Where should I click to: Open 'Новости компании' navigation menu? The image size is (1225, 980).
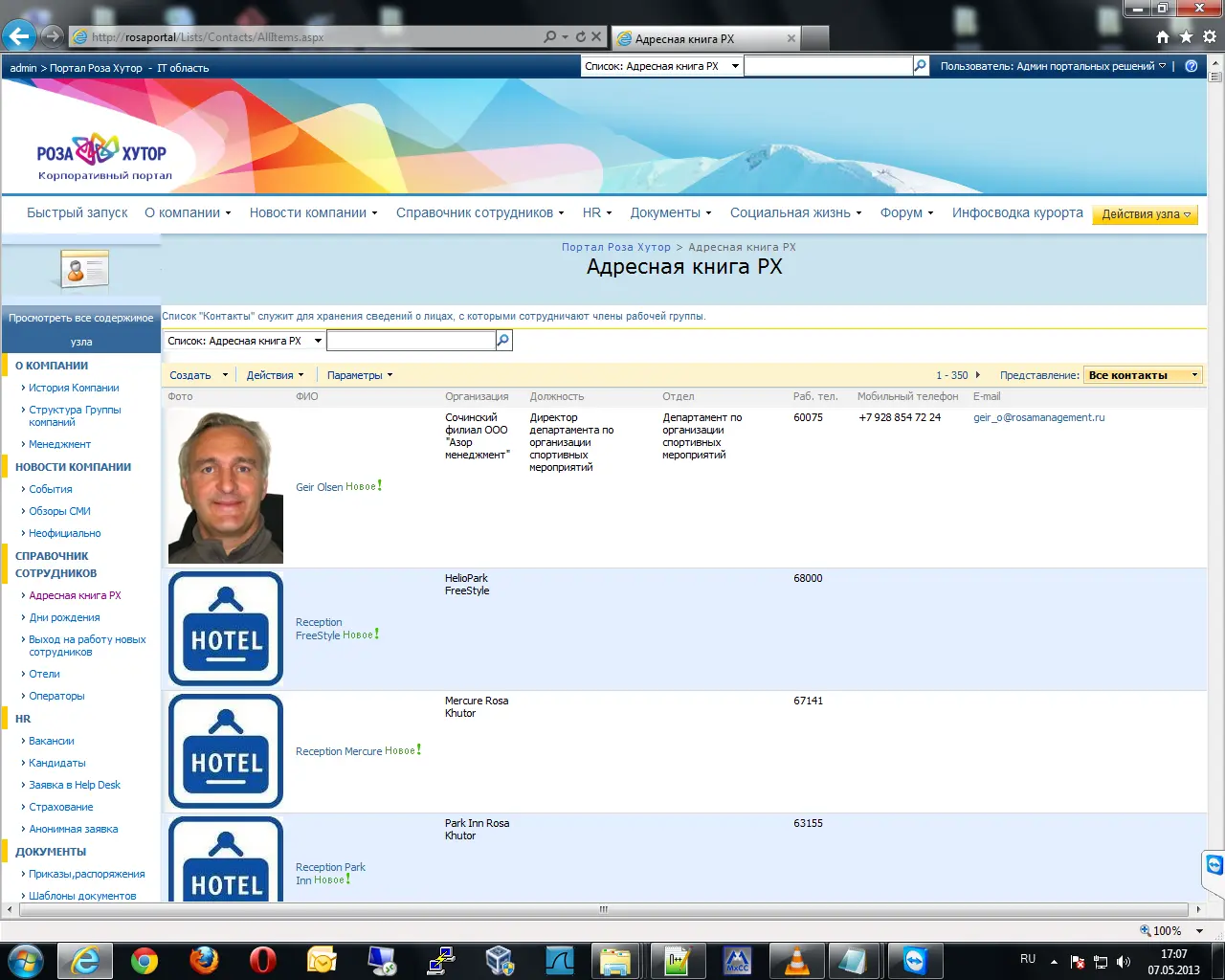pos(314,212)
